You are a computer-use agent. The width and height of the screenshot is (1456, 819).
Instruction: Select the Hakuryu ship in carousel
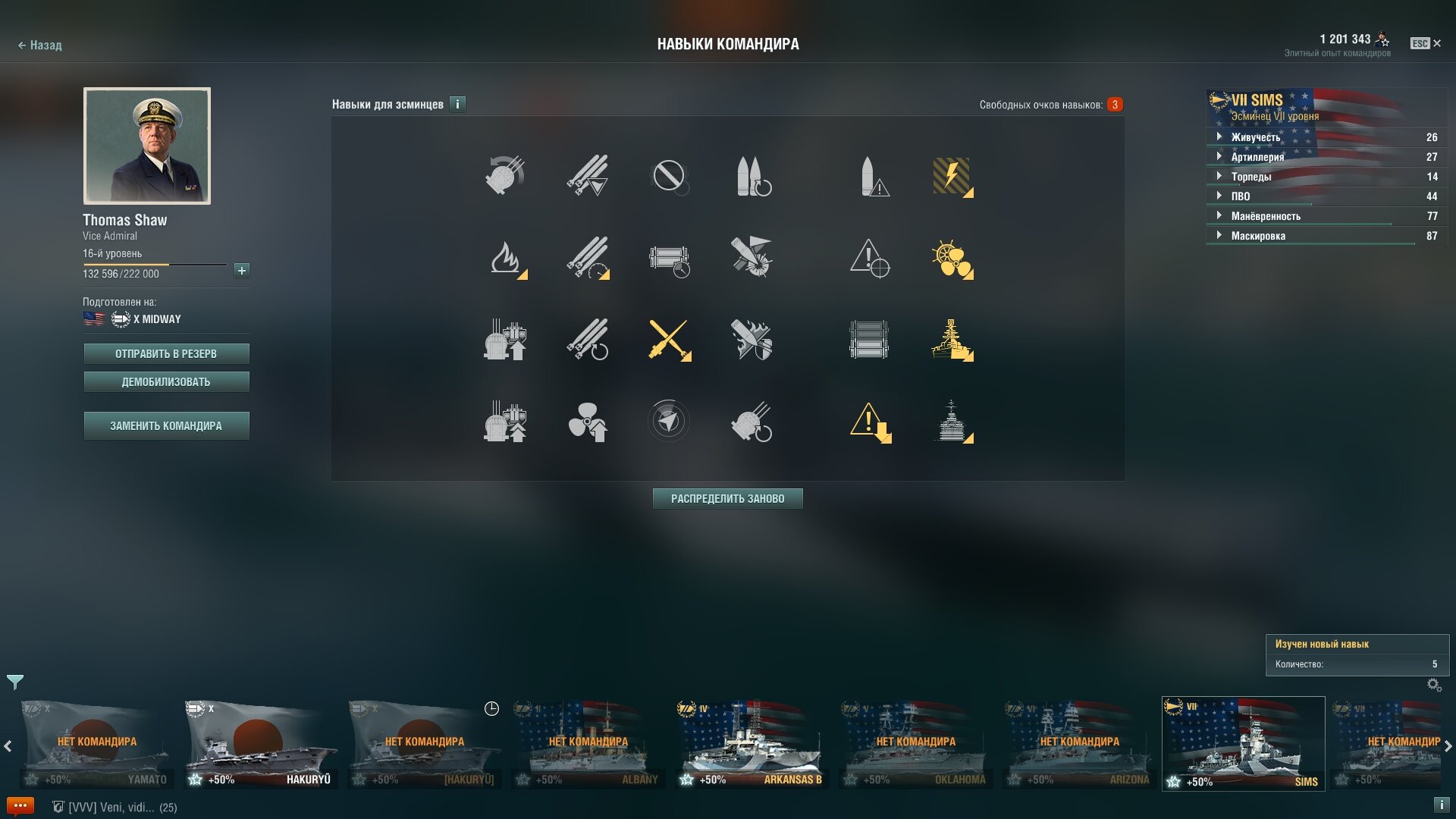(x=261, y=743)
